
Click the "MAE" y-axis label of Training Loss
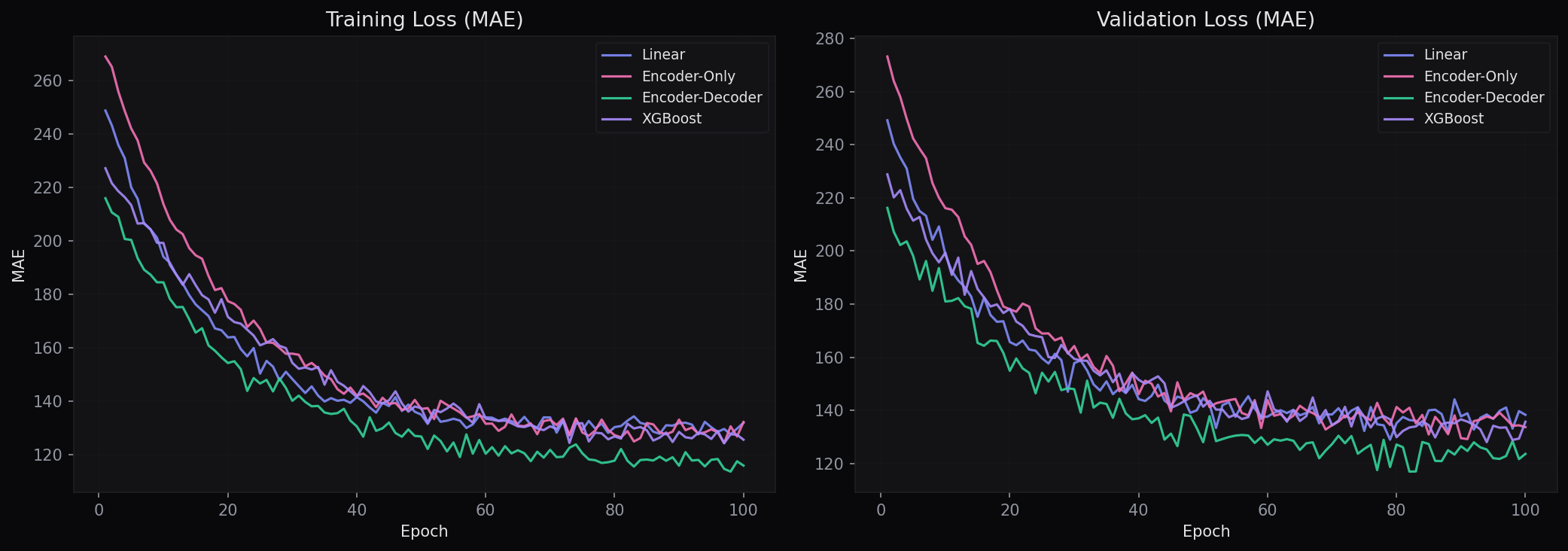(19, 265)
